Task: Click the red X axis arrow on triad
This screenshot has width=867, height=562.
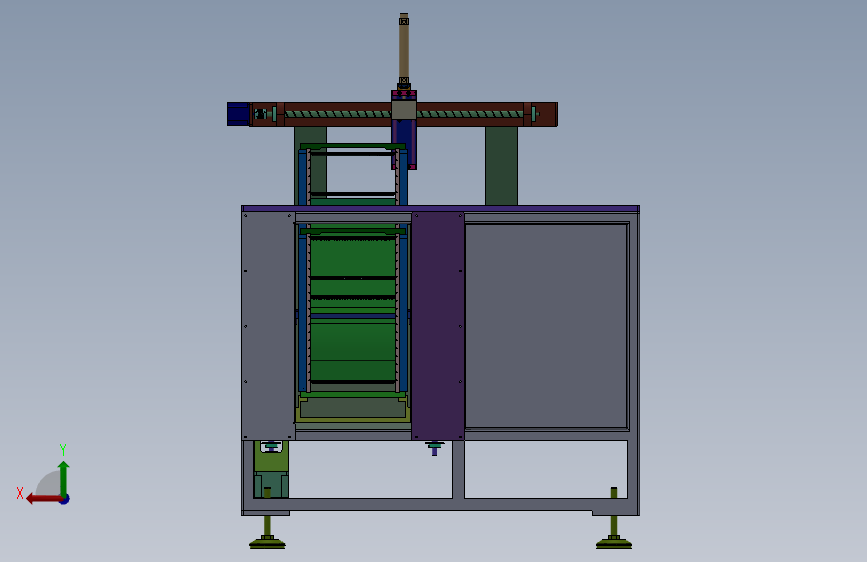Action: (x=44, y=499)
